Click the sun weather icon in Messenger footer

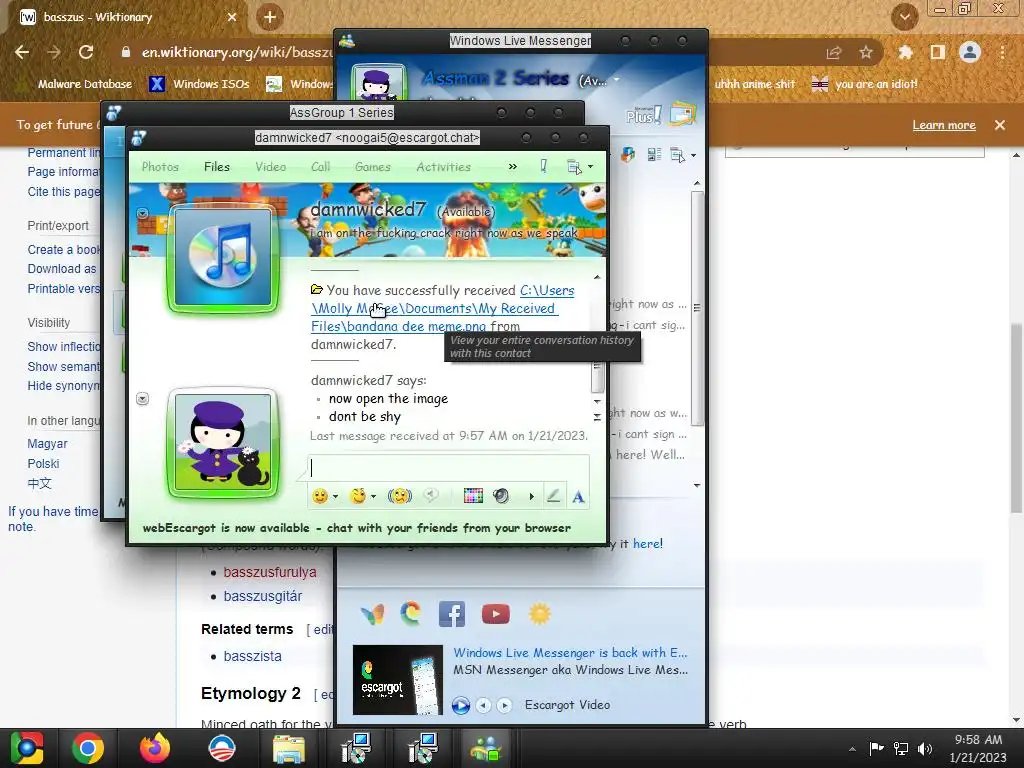[540, 614]
